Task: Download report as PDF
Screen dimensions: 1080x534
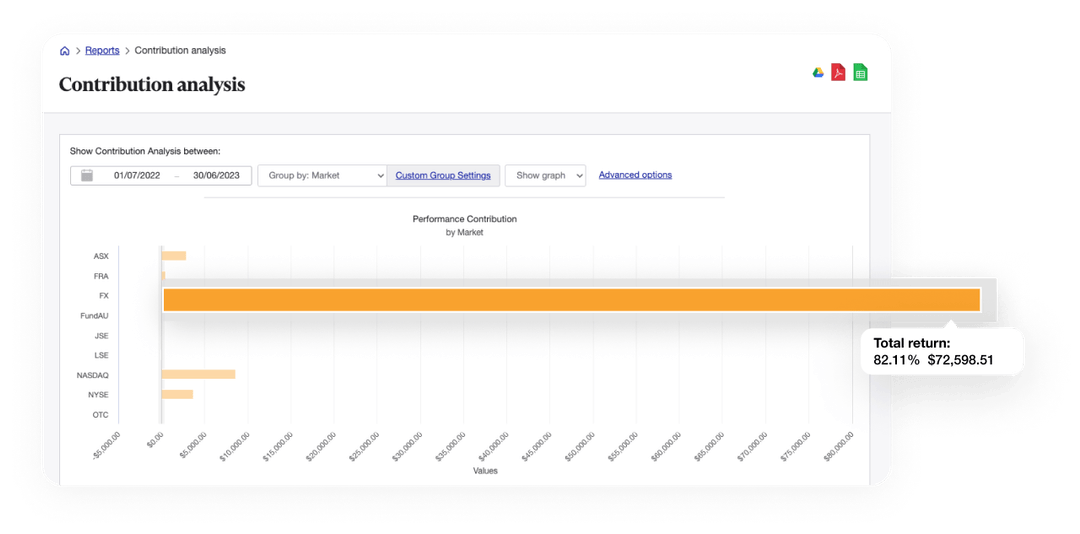Action: click(x=838, y=72)
